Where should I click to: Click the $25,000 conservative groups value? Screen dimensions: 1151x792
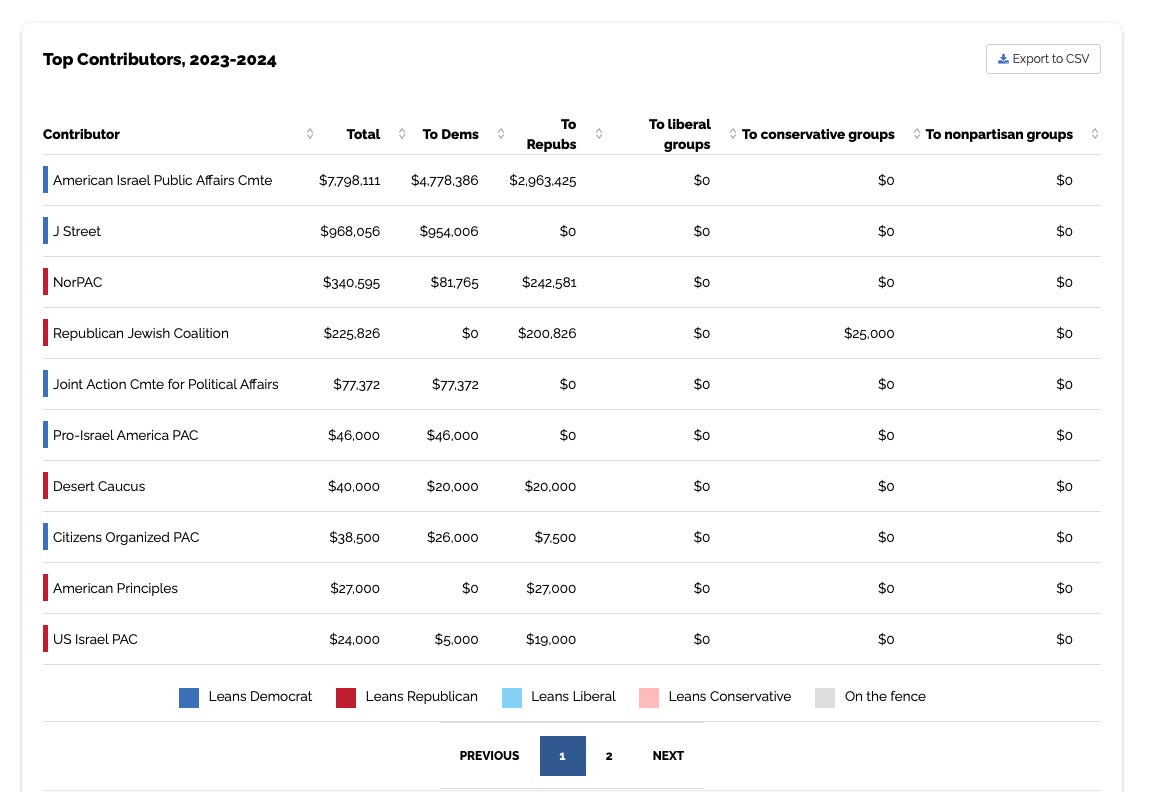tap(869, 333)
